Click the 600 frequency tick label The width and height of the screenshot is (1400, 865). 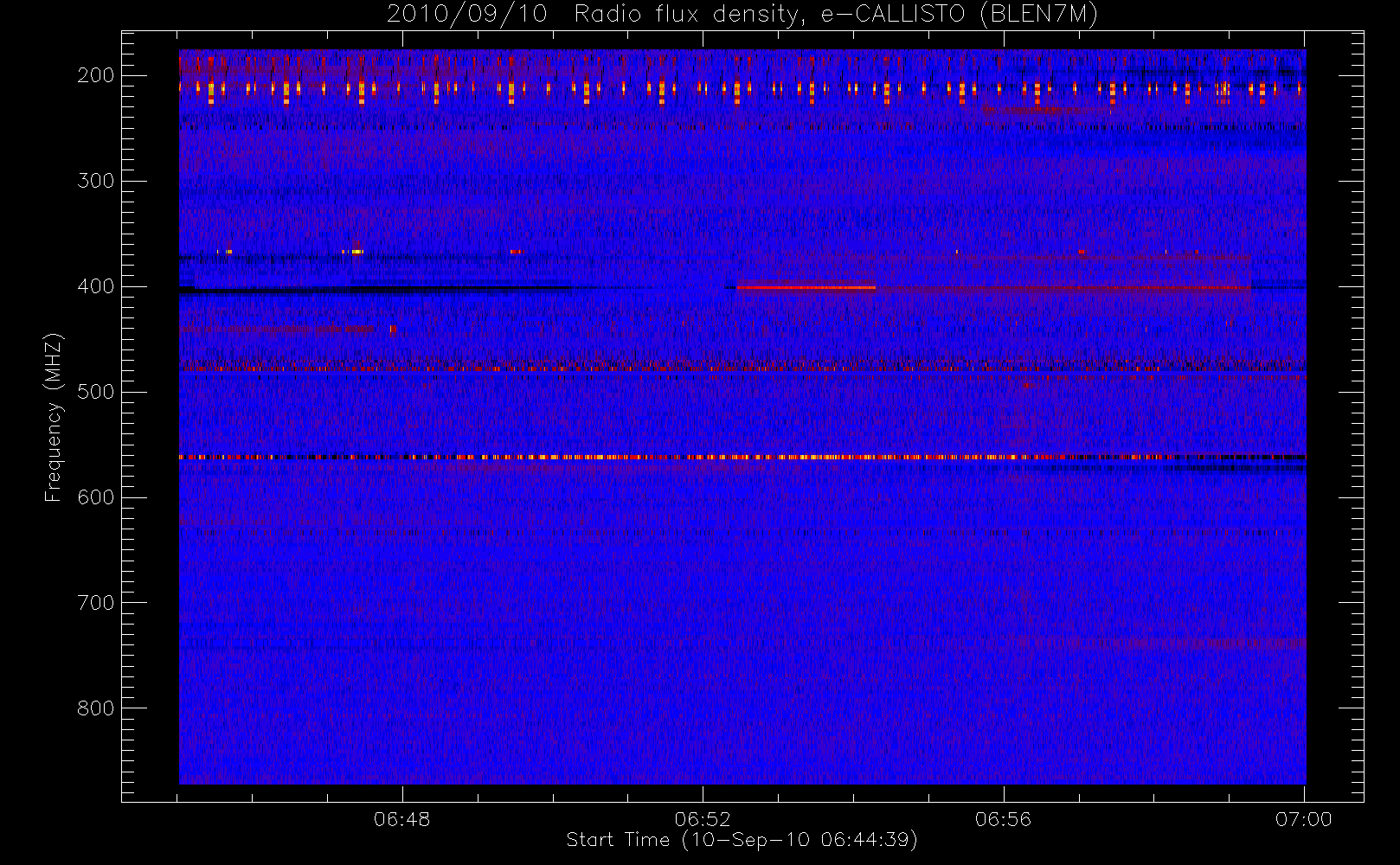pyautogui.click(x=95, y=497)
